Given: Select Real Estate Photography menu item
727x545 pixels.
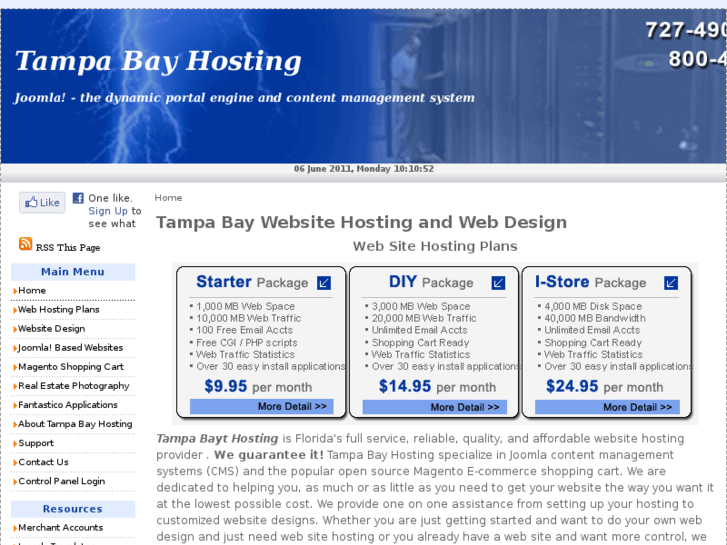Looking at the screenshot, I should click(x=74, y=386).
